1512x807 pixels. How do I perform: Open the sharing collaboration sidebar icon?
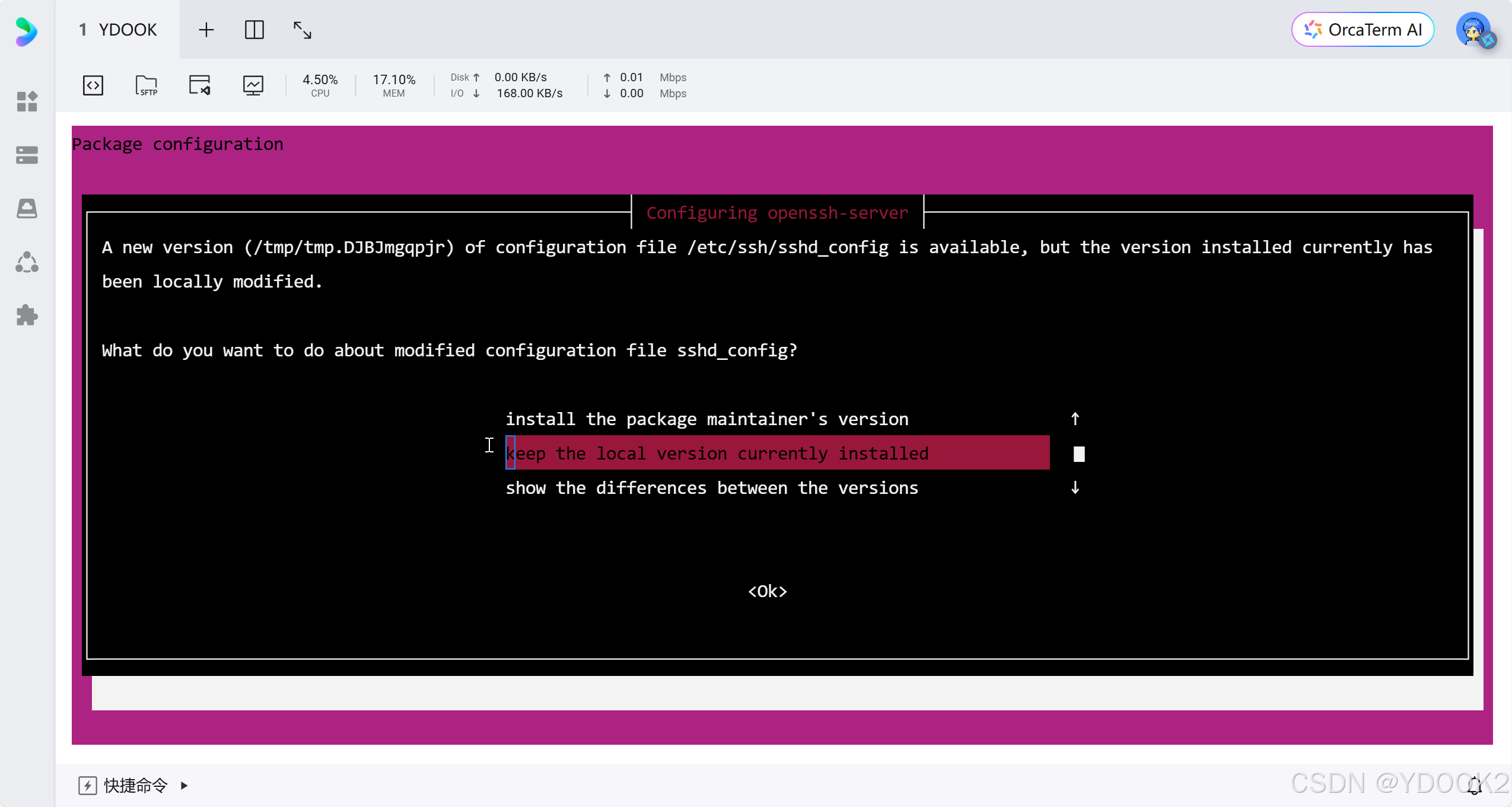(27, 261)
